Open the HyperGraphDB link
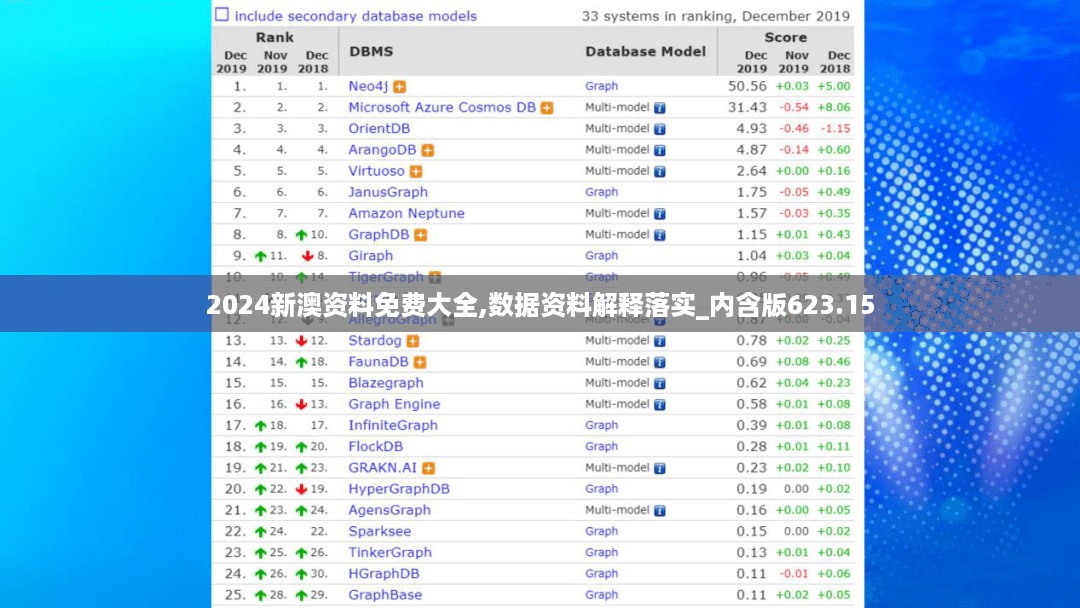1080x608 pixels. point(399,489)
